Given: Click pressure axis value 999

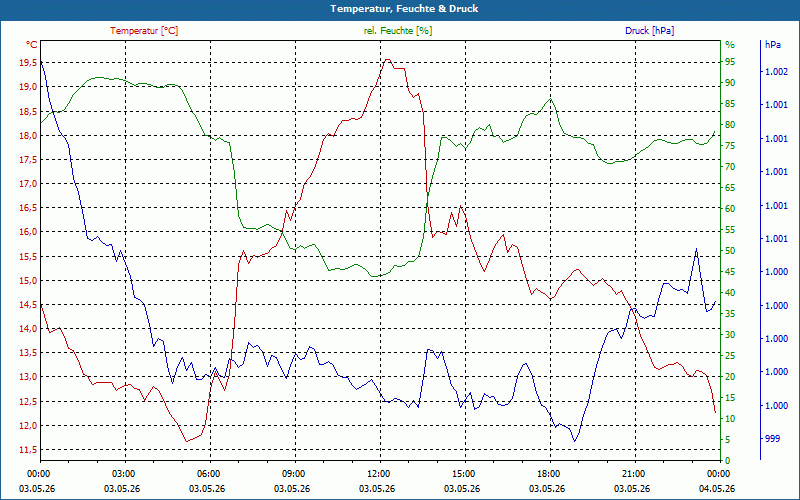Looking at the screenshot, I should 772,439.
